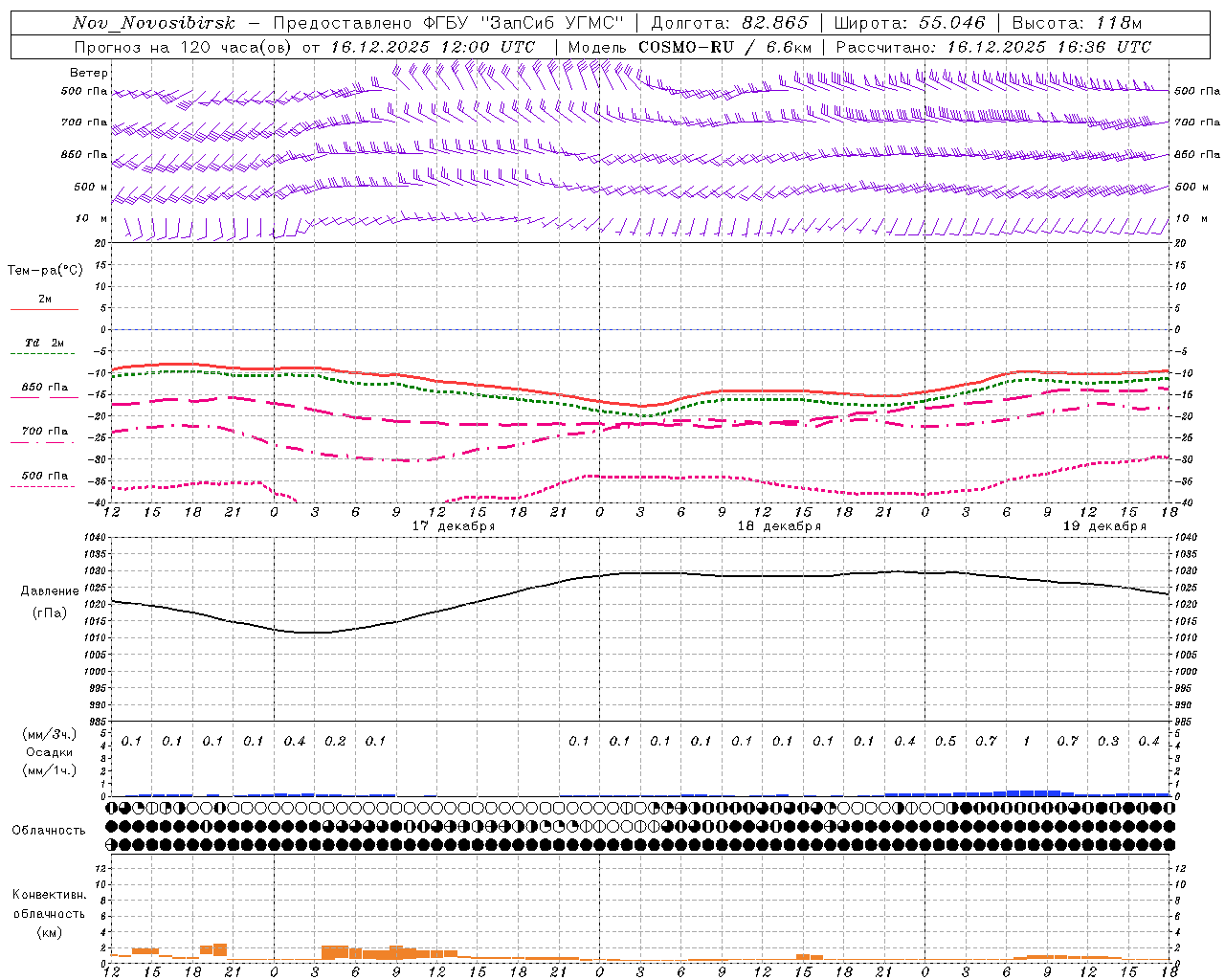Click the '0.3' precipitation value
1225x980 pixels.
click(x=1108, y=741)
